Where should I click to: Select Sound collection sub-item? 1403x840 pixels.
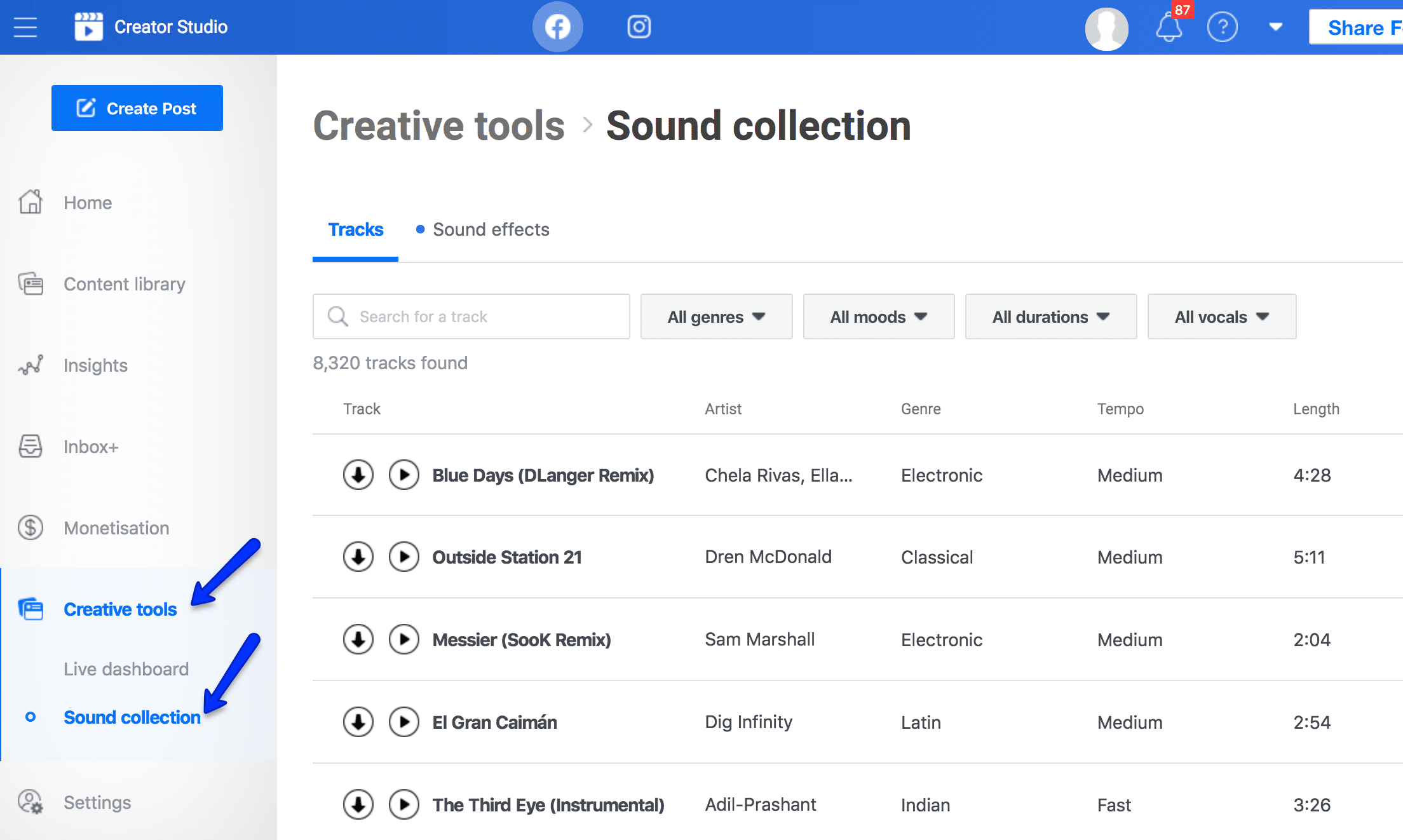(x=132, y=717)
